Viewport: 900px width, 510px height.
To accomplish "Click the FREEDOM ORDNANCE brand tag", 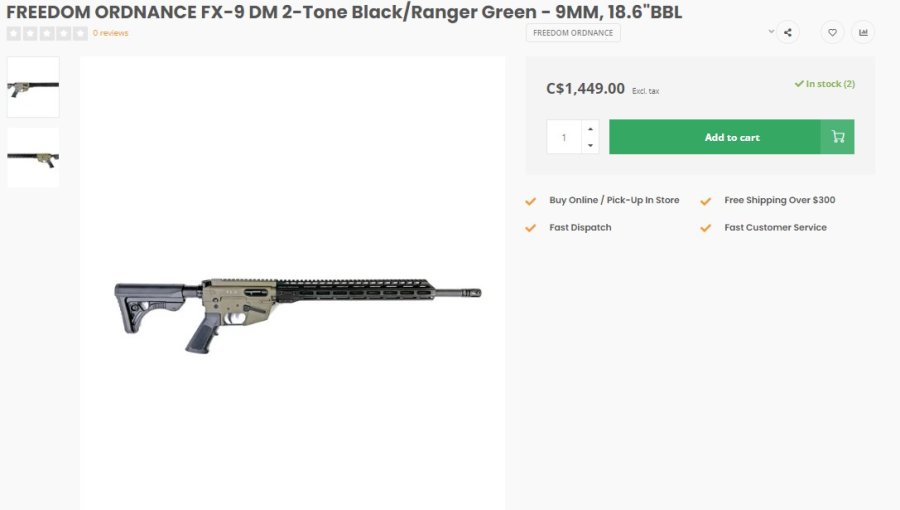I will coord(573,33).
